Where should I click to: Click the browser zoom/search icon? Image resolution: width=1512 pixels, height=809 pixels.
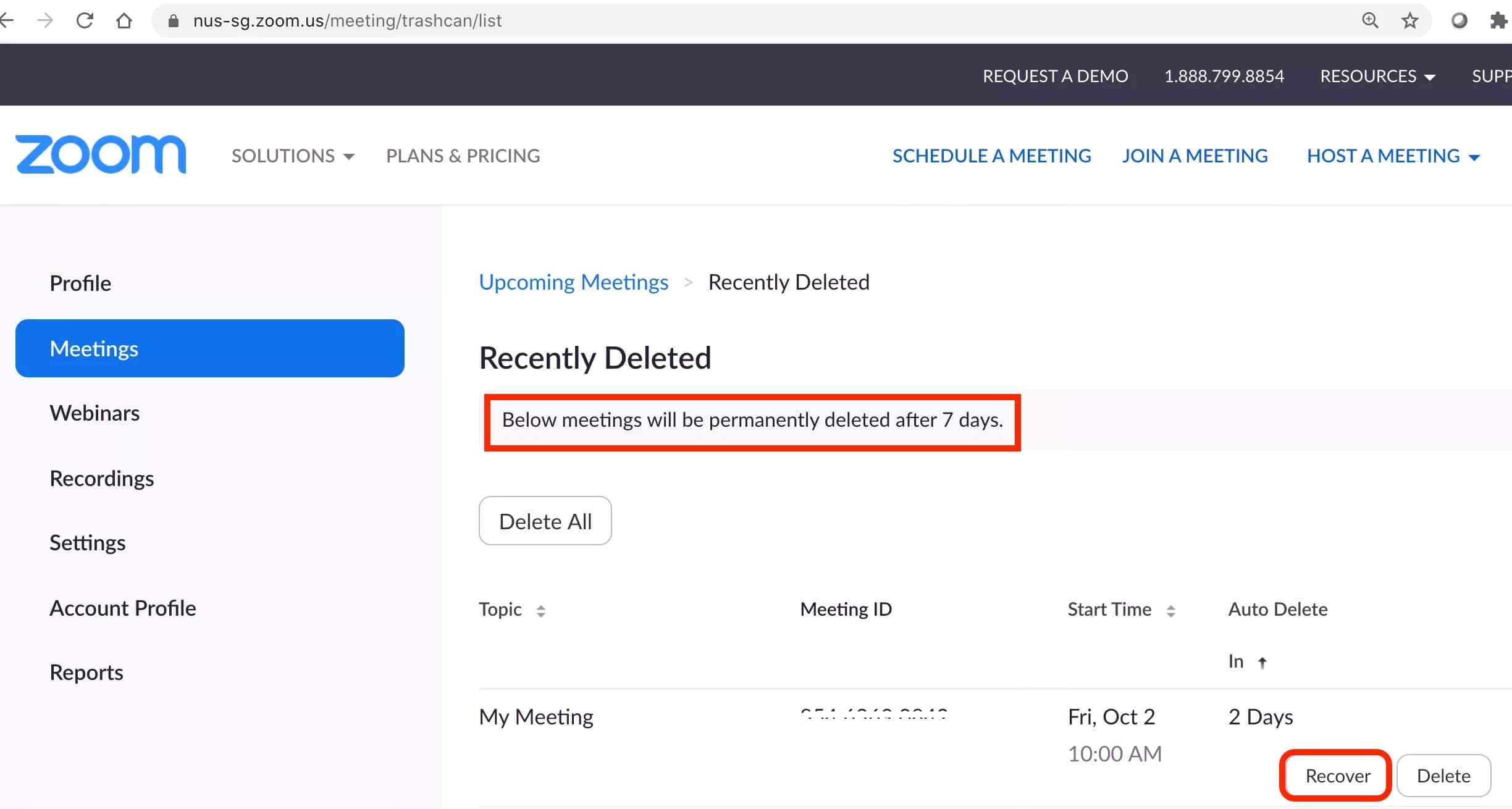tap(1369, 20)
